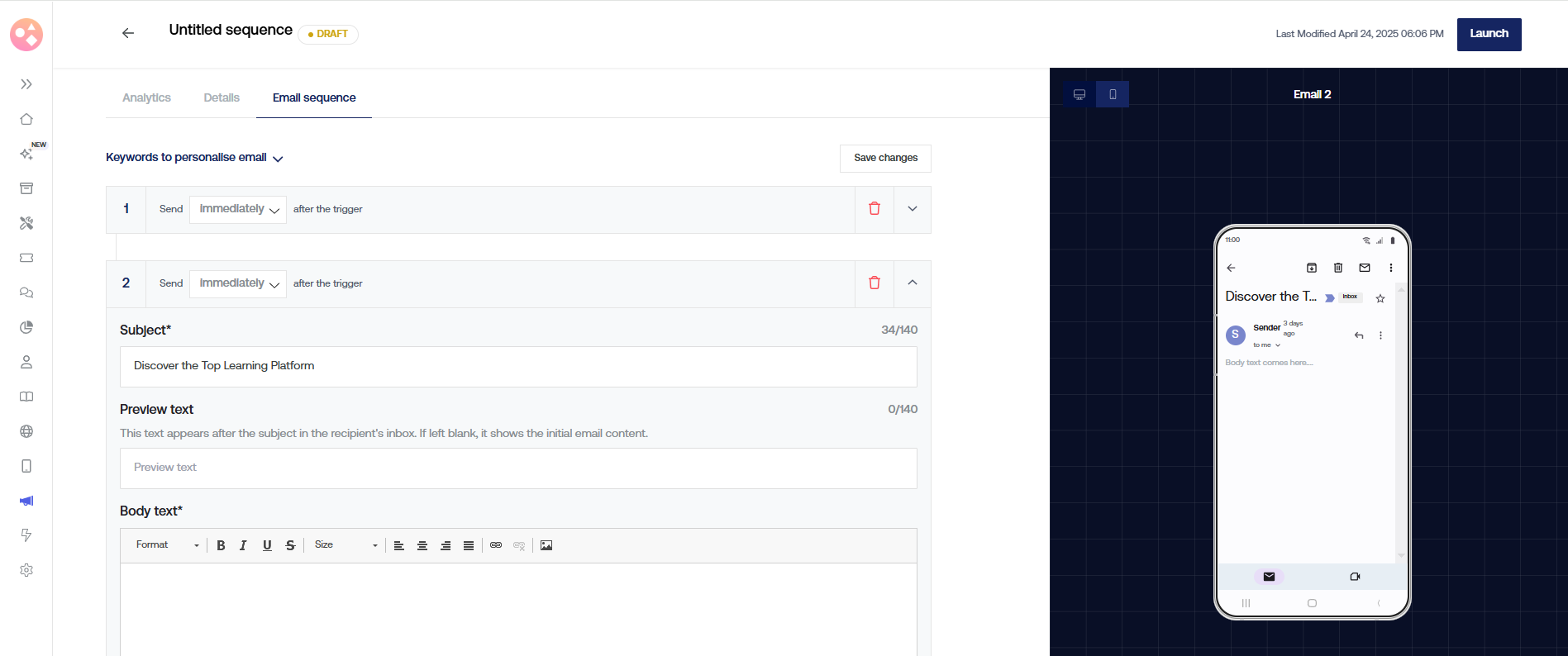Open the megaphone campaigns sidebar icon
1568x656 pixels.
[26, 501]
